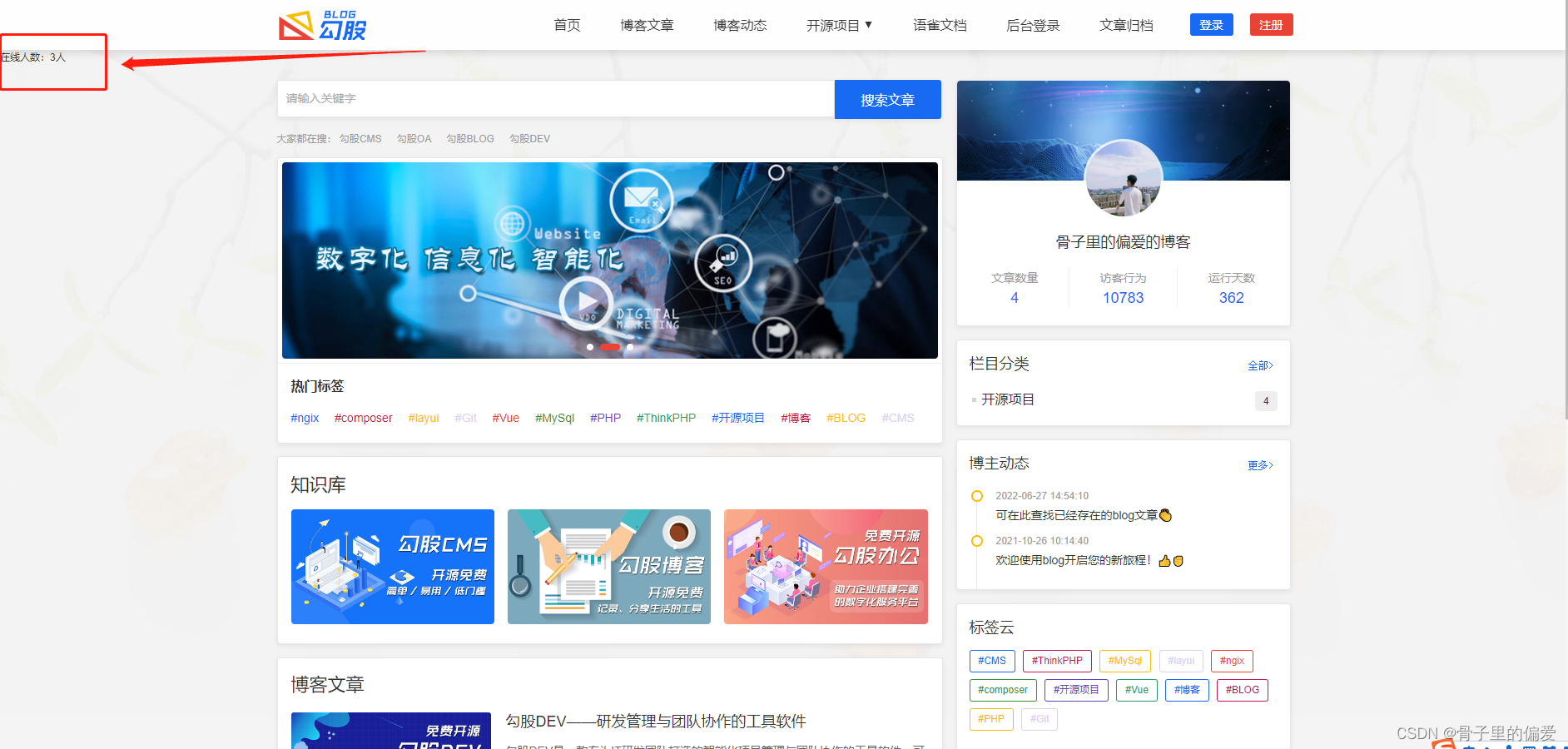Click the #Git tag cloud chip
The height and width of the screenshot is (749, 1568).
pos(1040,719)
